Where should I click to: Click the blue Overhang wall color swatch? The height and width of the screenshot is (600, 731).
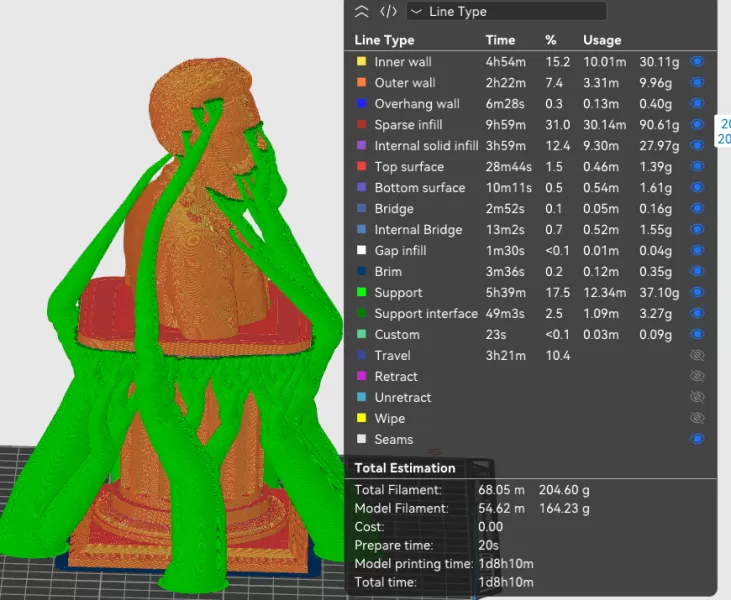pos(361,103)
